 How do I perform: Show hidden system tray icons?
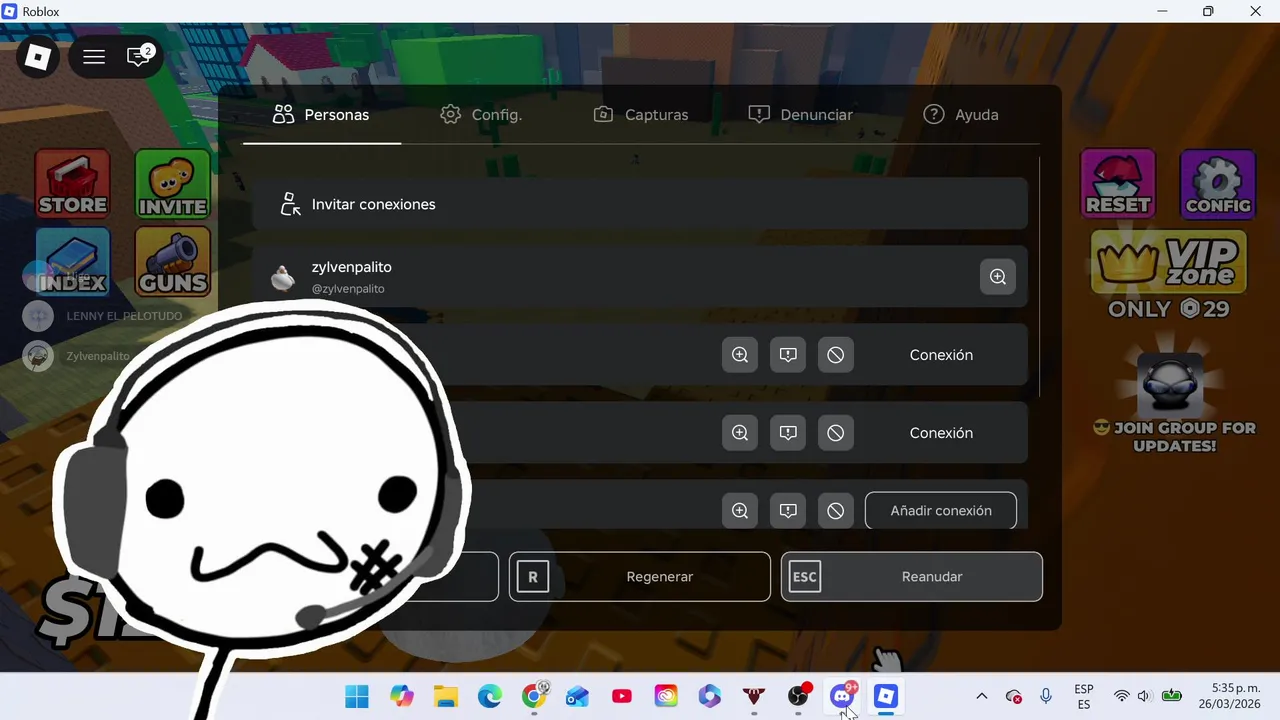pyautogui.click(x=982, y=697)
